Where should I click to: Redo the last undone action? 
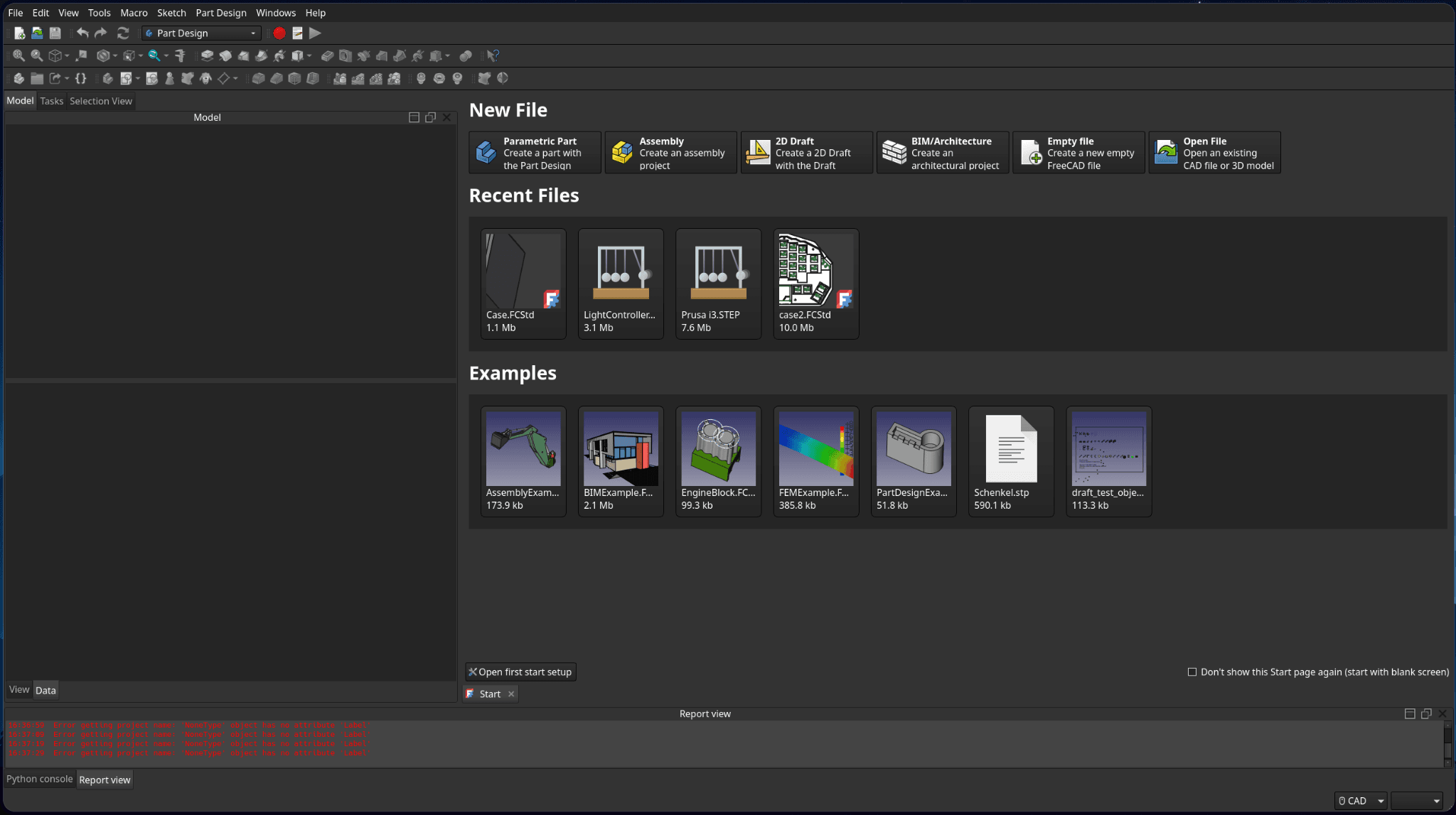101,33
